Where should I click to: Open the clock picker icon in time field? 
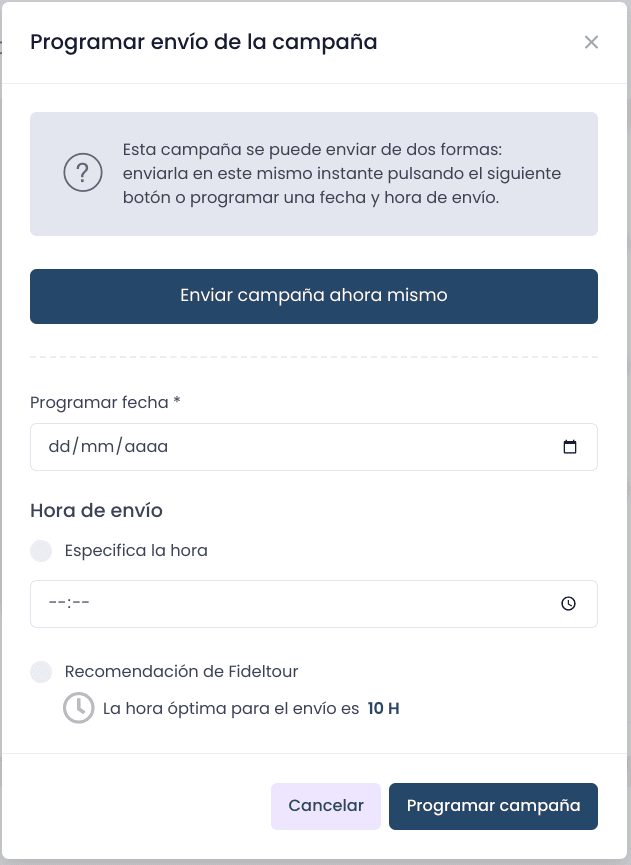[568, 604]
